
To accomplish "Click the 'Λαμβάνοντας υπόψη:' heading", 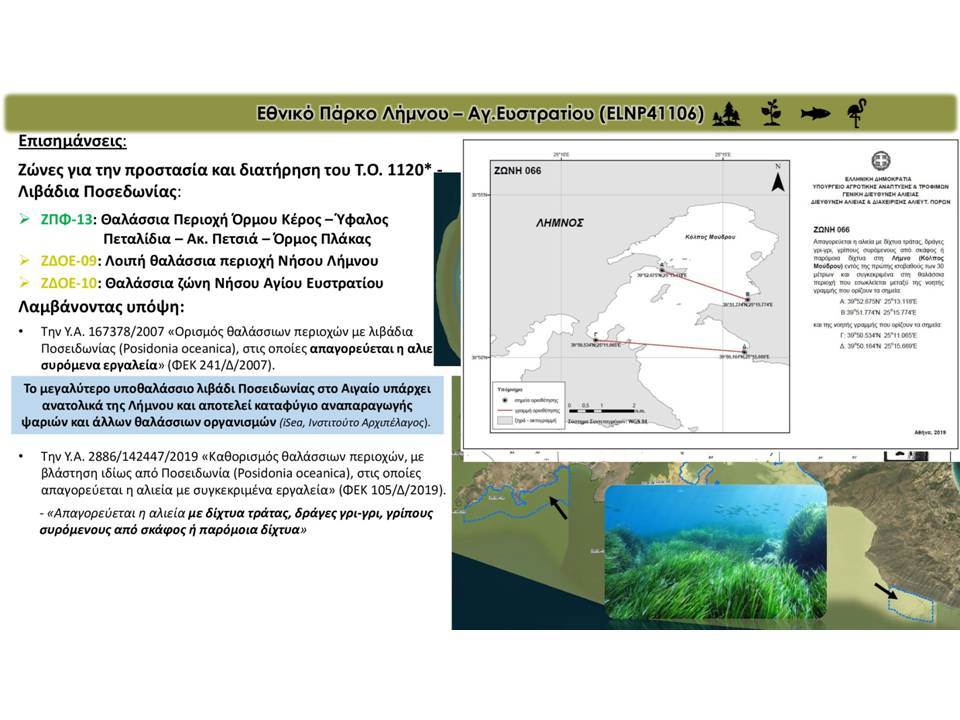I will coord(101,306).
